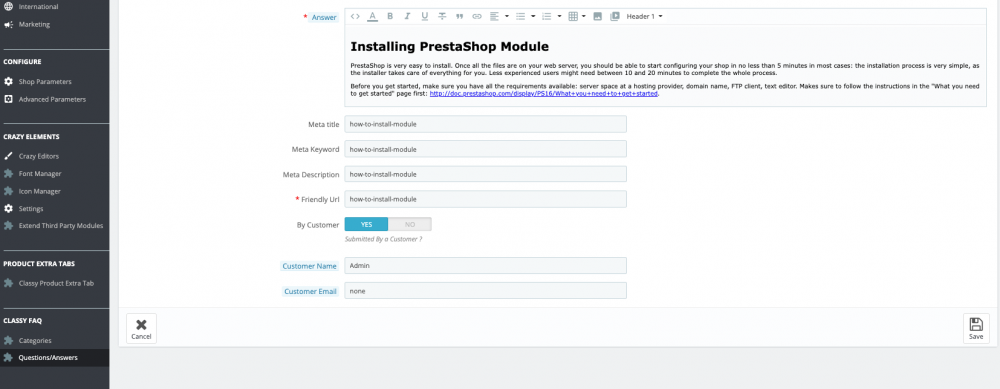Viewport: 1000px width, 389px height.
Task: Click the Customer Name field
Action: 485,265
